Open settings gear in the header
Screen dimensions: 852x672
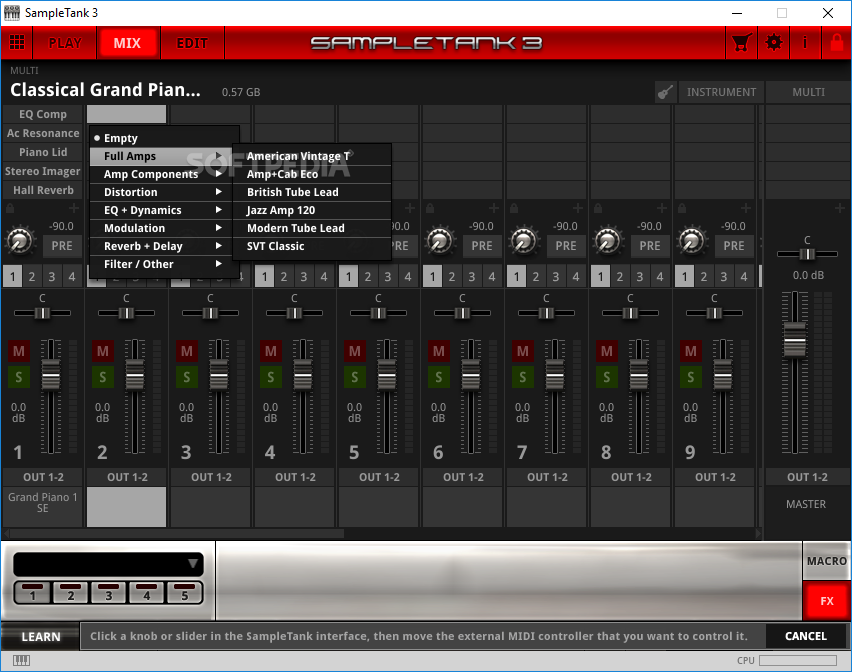(x=774, y=42)
